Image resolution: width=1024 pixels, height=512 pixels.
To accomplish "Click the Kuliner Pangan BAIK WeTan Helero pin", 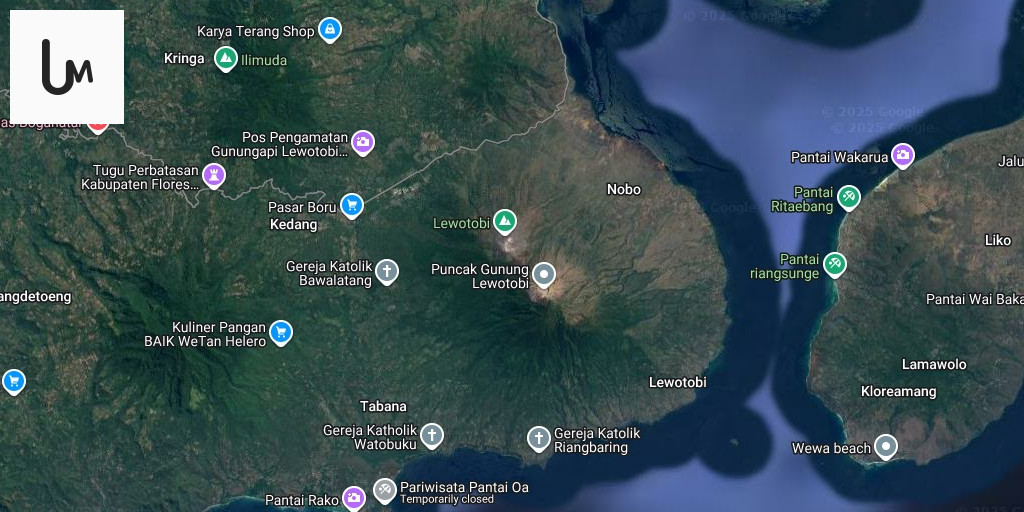I will point(281,332).
